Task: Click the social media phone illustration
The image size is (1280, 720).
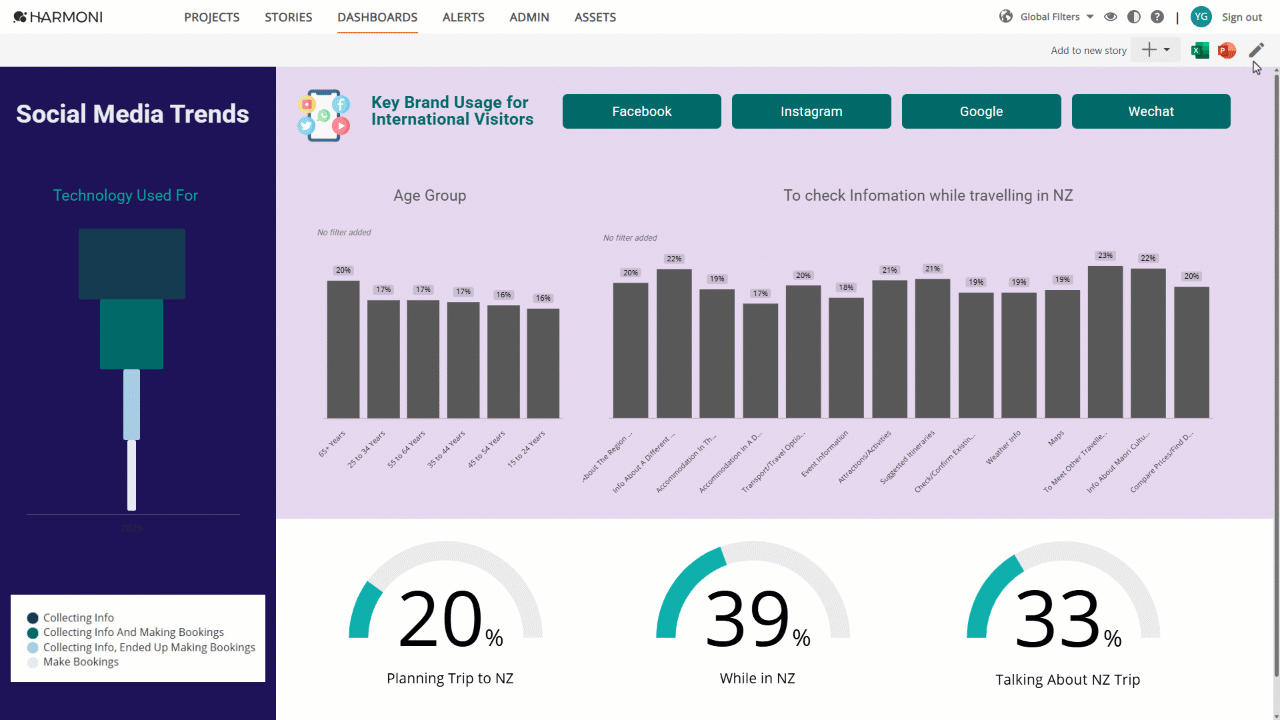Action: point(324,114)
